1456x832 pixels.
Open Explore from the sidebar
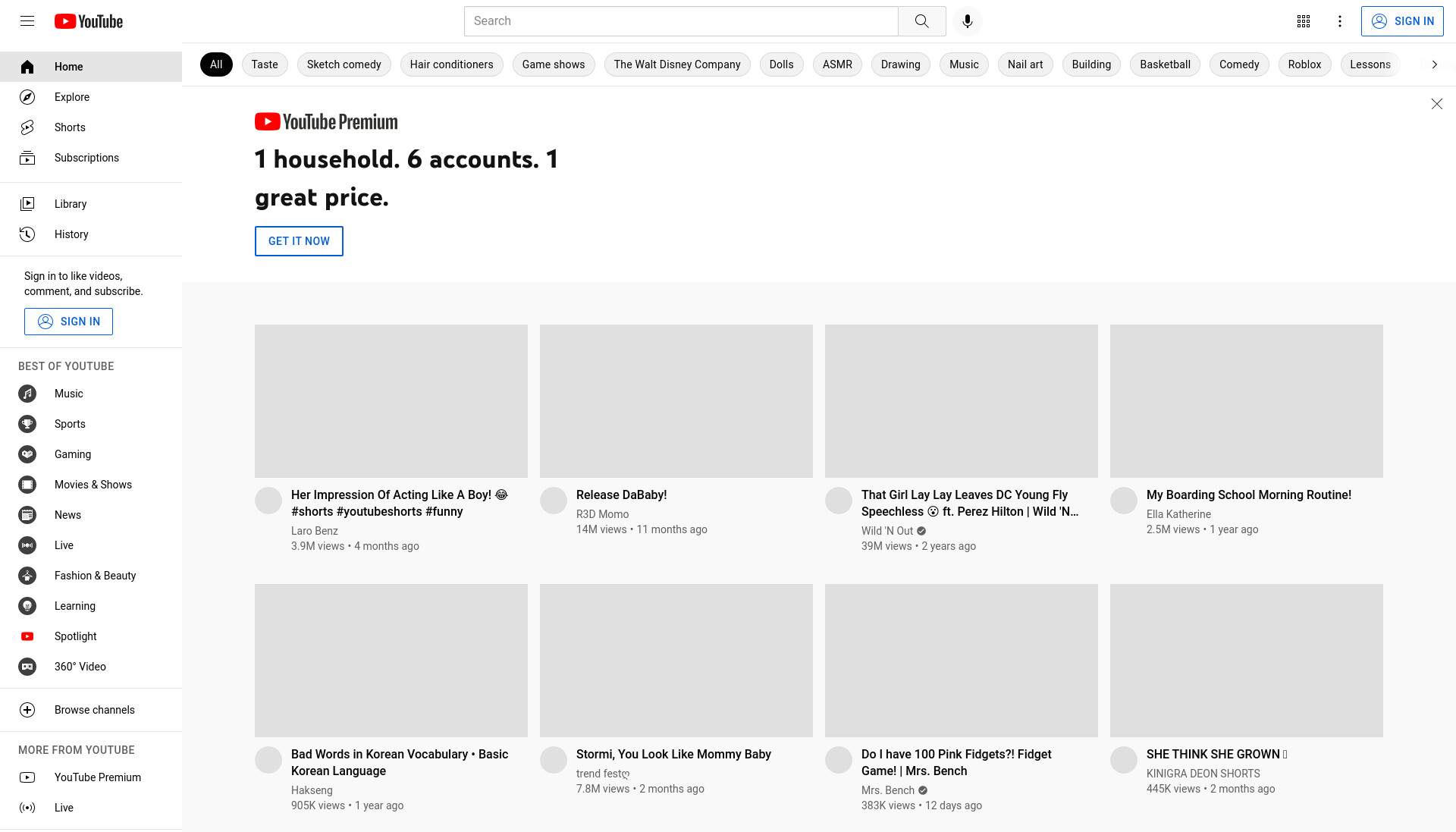point(91,97)
